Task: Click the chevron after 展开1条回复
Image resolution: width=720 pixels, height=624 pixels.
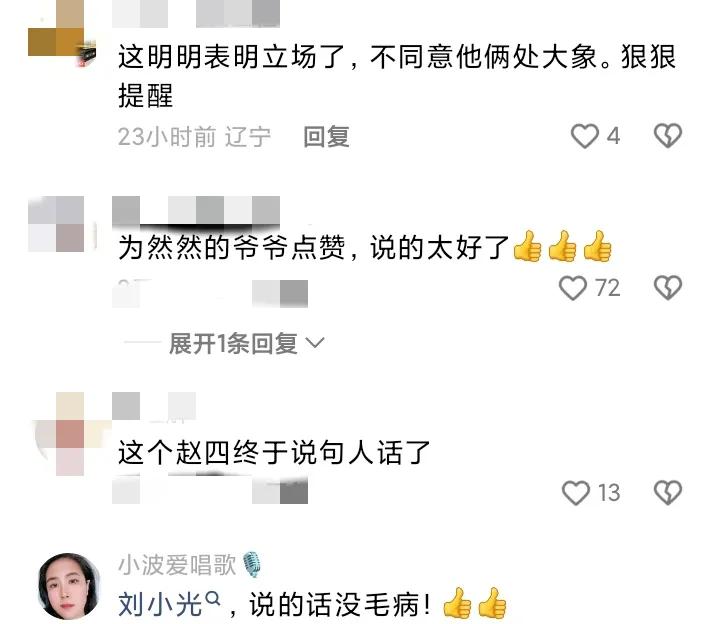Action: (x=315, y=343)
